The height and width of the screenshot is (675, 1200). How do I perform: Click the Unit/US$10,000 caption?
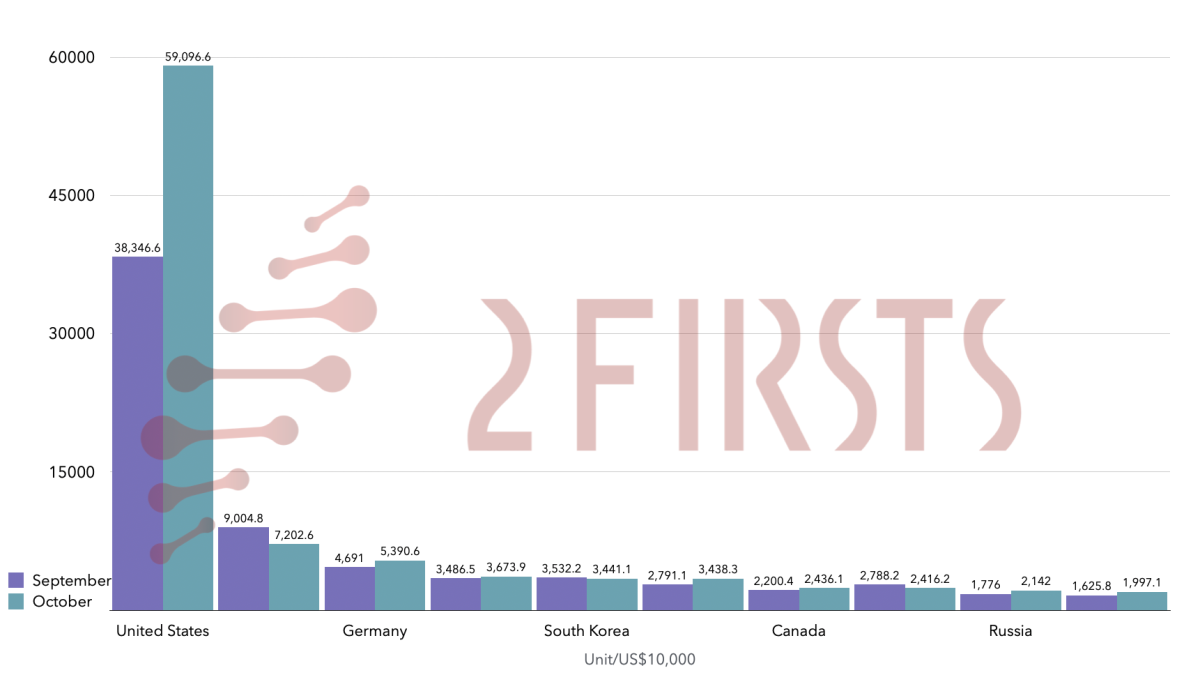click(640, 659)
